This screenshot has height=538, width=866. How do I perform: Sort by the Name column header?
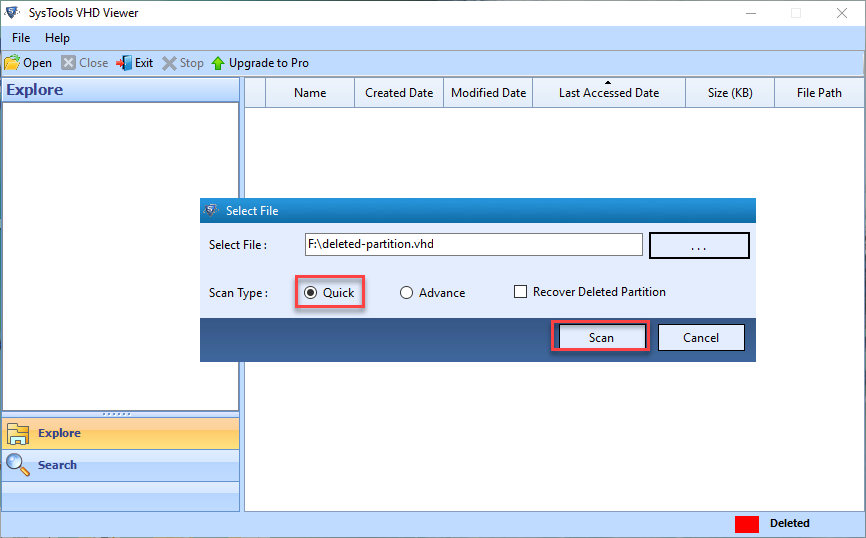pyautogui.click(x=310, y=93)
